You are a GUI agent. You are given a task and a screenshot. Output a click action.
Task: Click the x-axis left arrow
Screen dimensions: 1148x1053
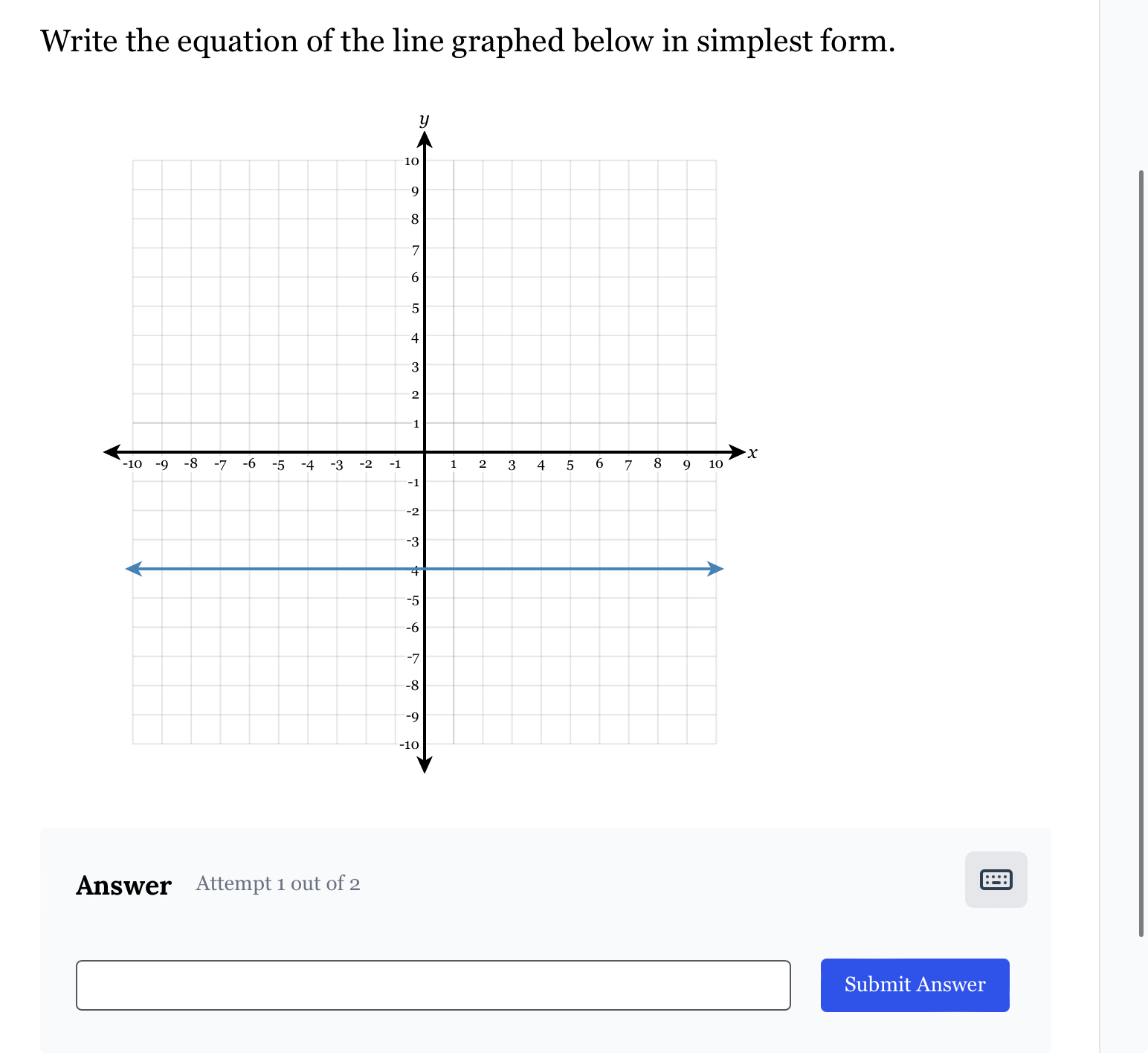(112, 452)
